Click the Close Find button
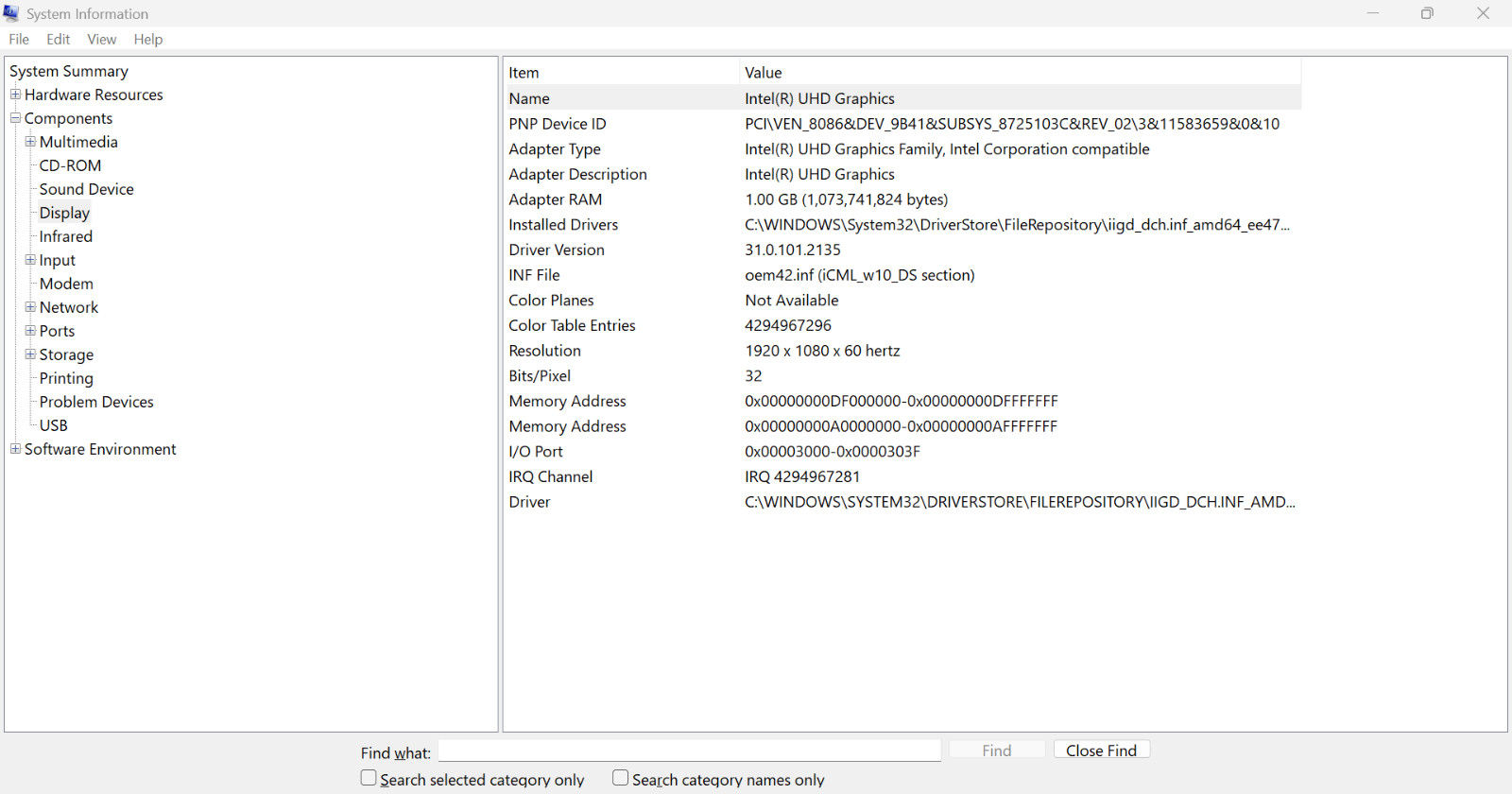 point(1102,750)
